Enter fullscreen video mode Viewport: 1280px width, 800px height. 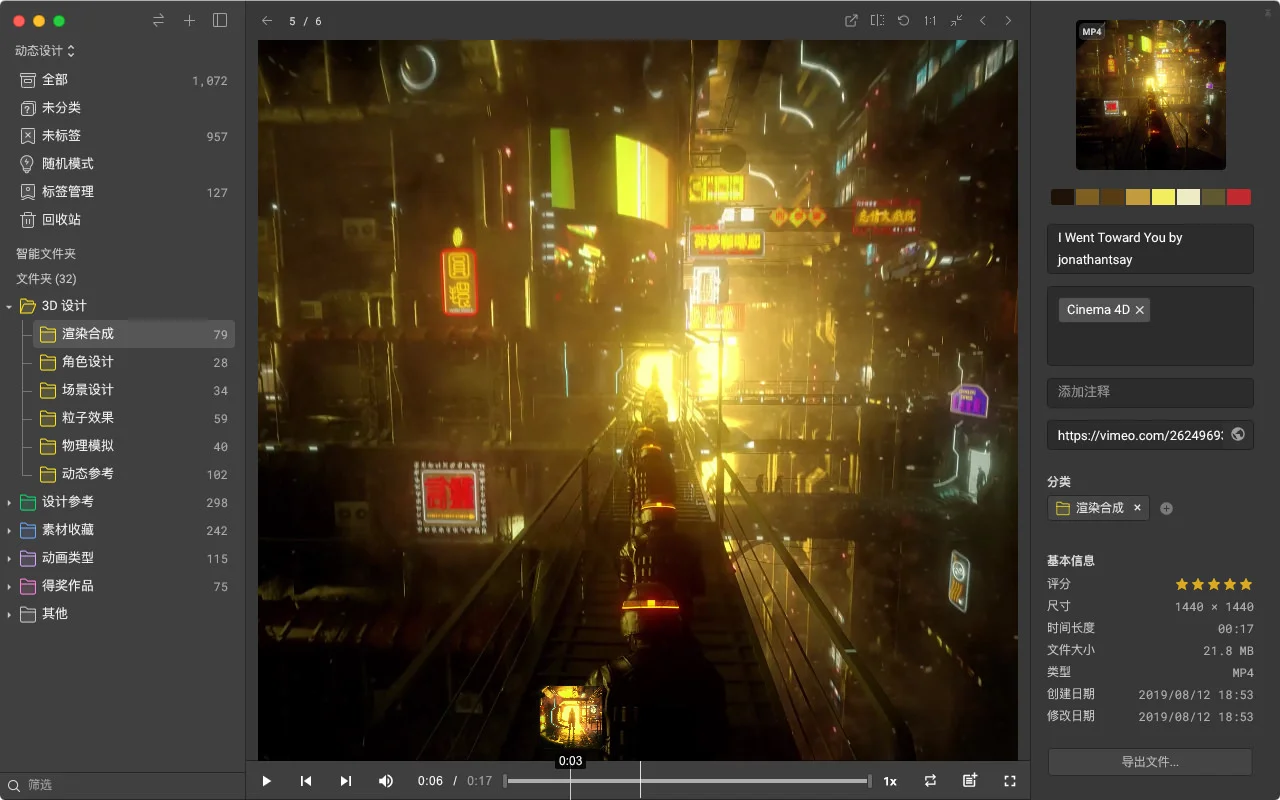click(1010, 781)
